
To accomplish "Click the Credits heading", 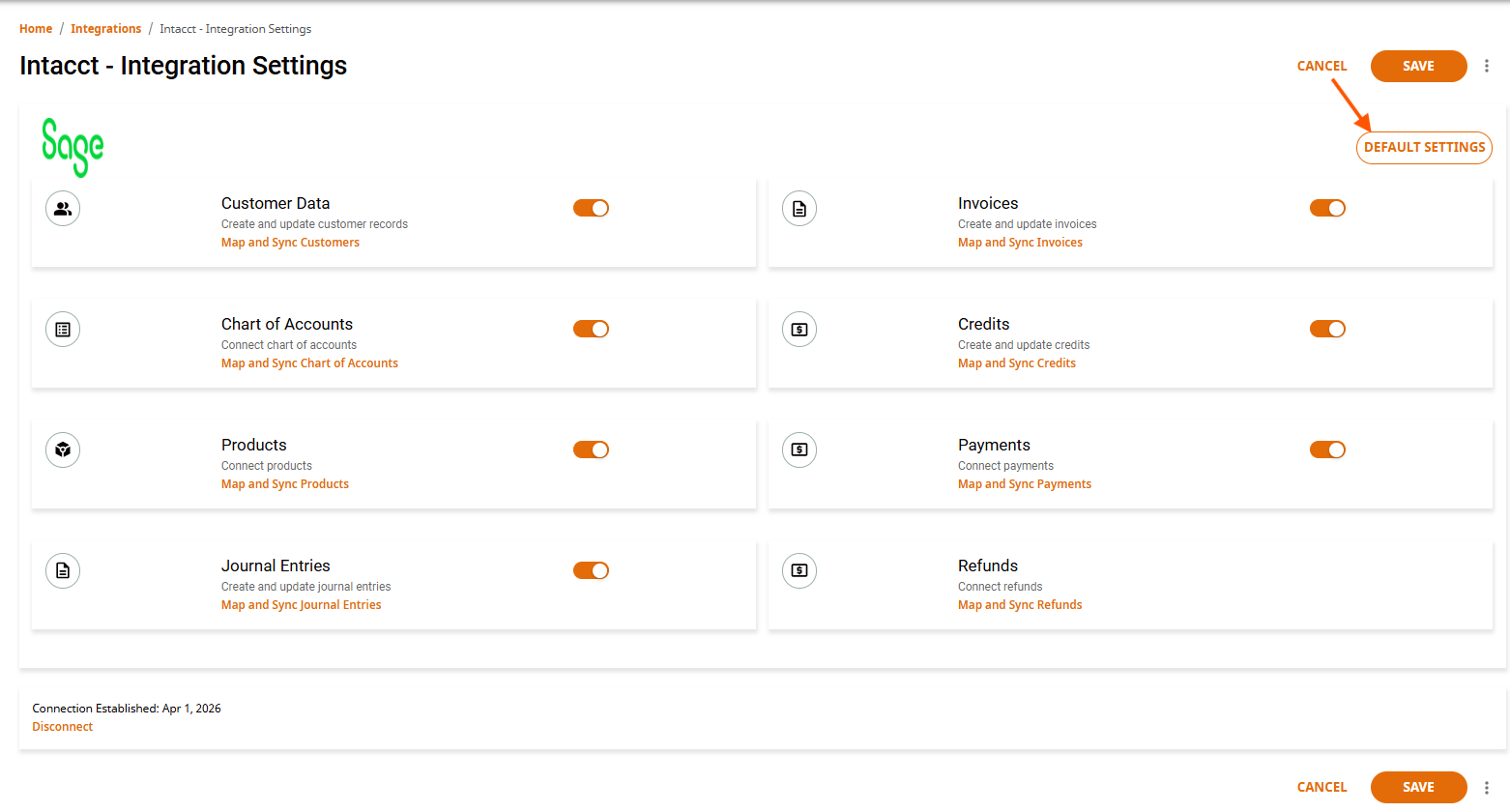I will point(984,324).
